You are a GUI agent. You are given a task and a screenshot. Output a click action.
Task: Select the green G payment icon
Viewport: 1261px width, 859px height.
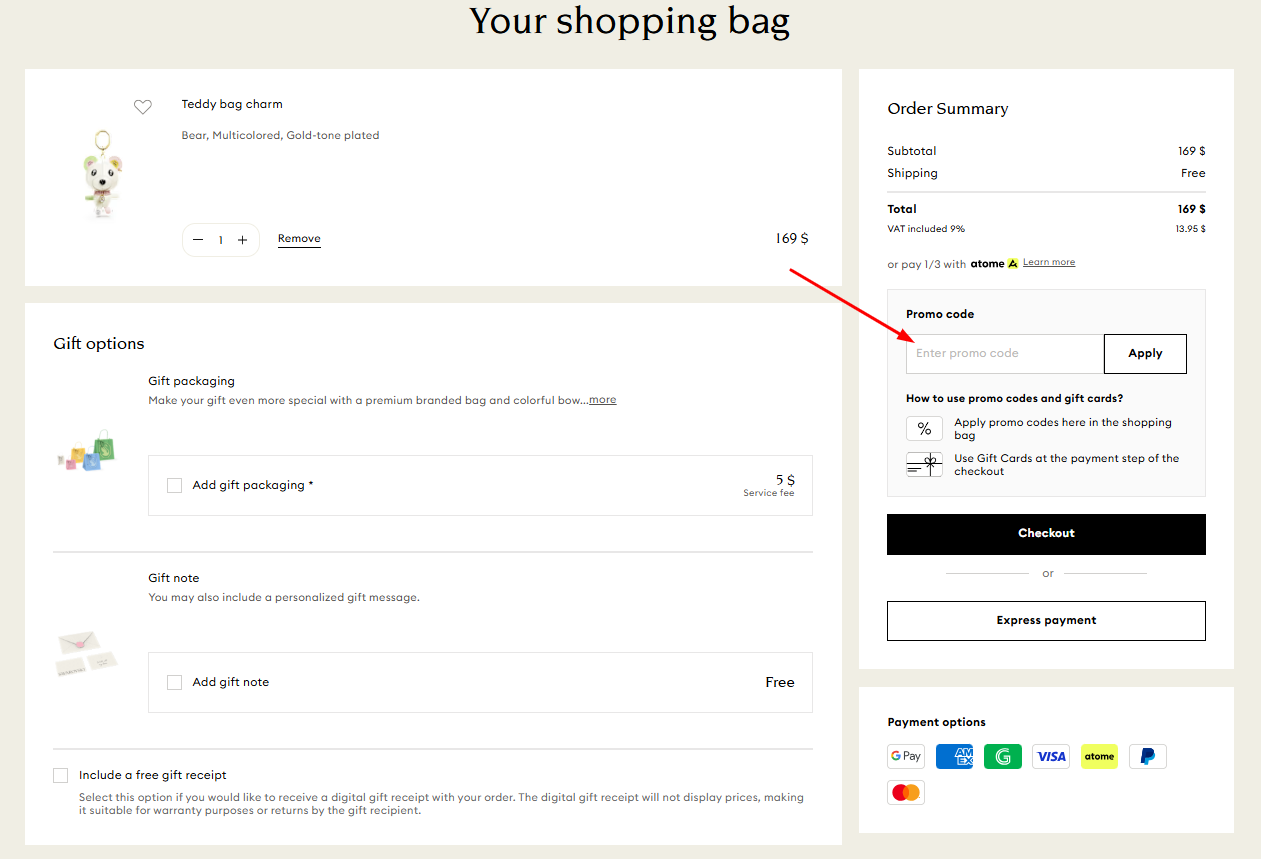[1002, 756]
